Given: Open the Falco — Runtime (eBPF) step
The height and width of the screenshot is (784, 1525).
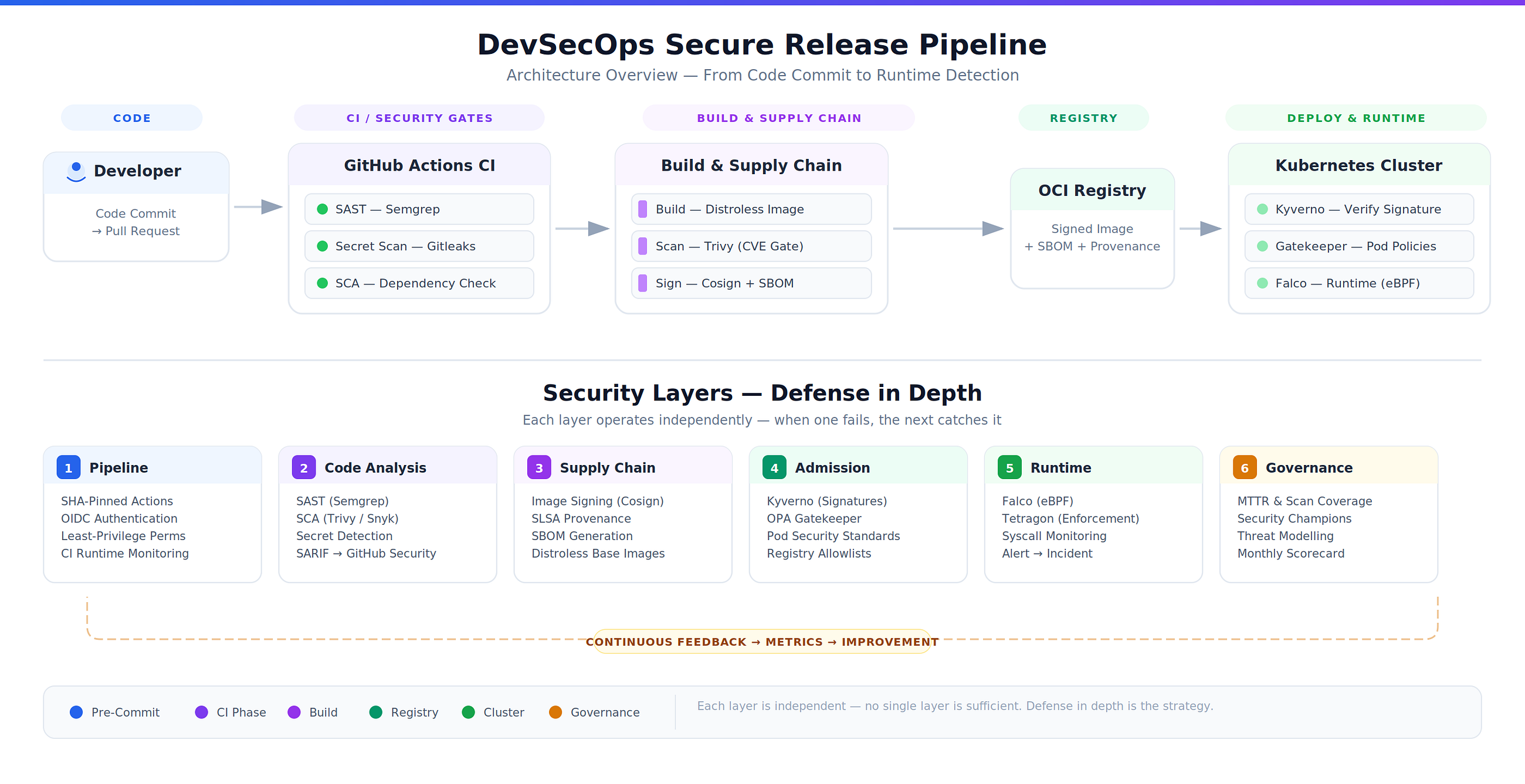Looking at the screenshot, I should (1359, 283).
